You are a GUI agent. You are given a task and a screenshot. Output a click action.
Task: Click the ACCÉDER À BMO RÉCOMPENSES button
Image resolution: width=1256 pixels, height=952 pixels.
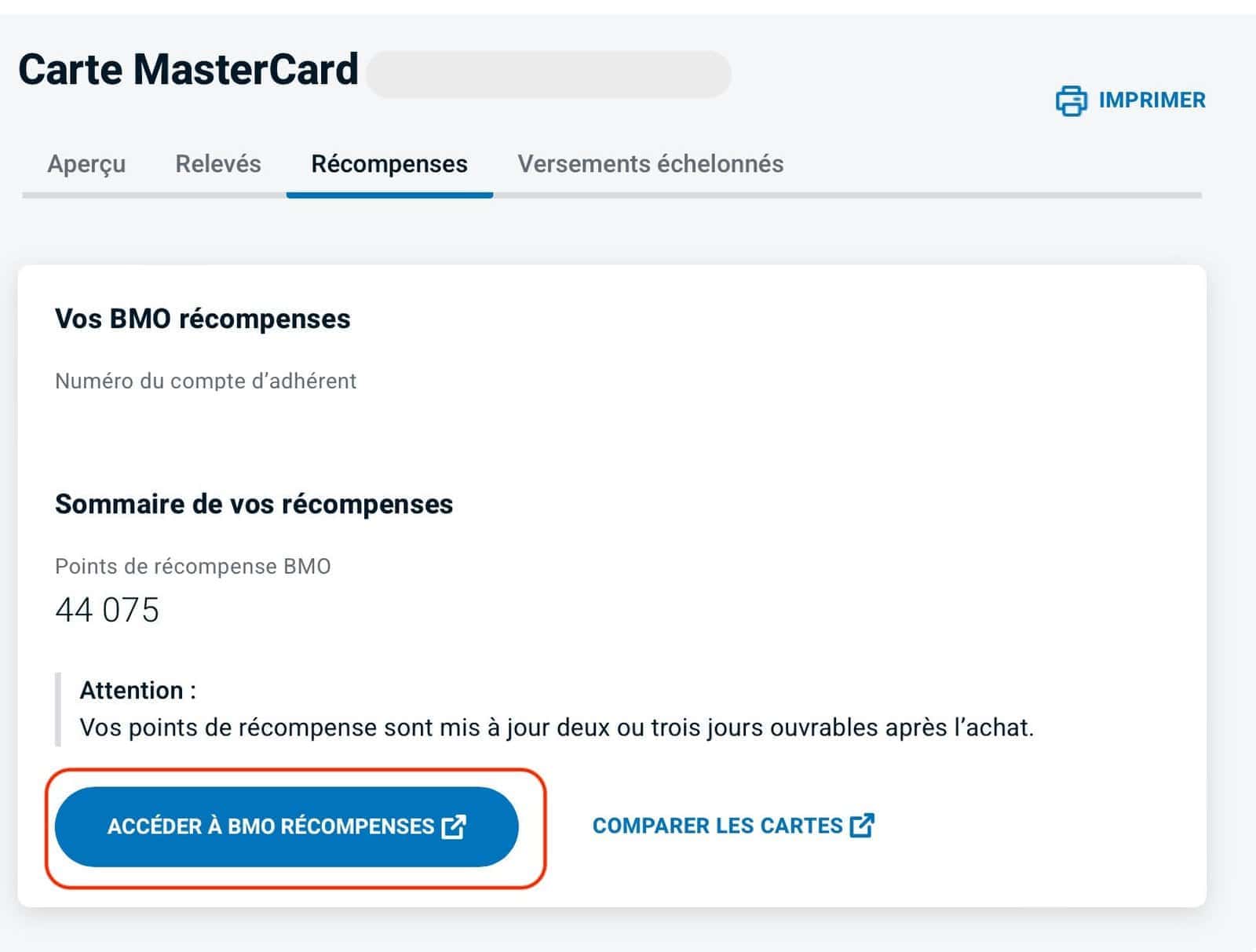(287, 826)
